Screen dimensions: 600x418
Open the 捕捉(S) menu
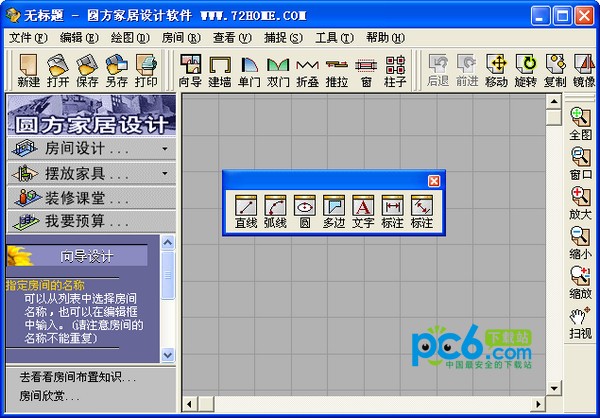click(x=283, y=38)
